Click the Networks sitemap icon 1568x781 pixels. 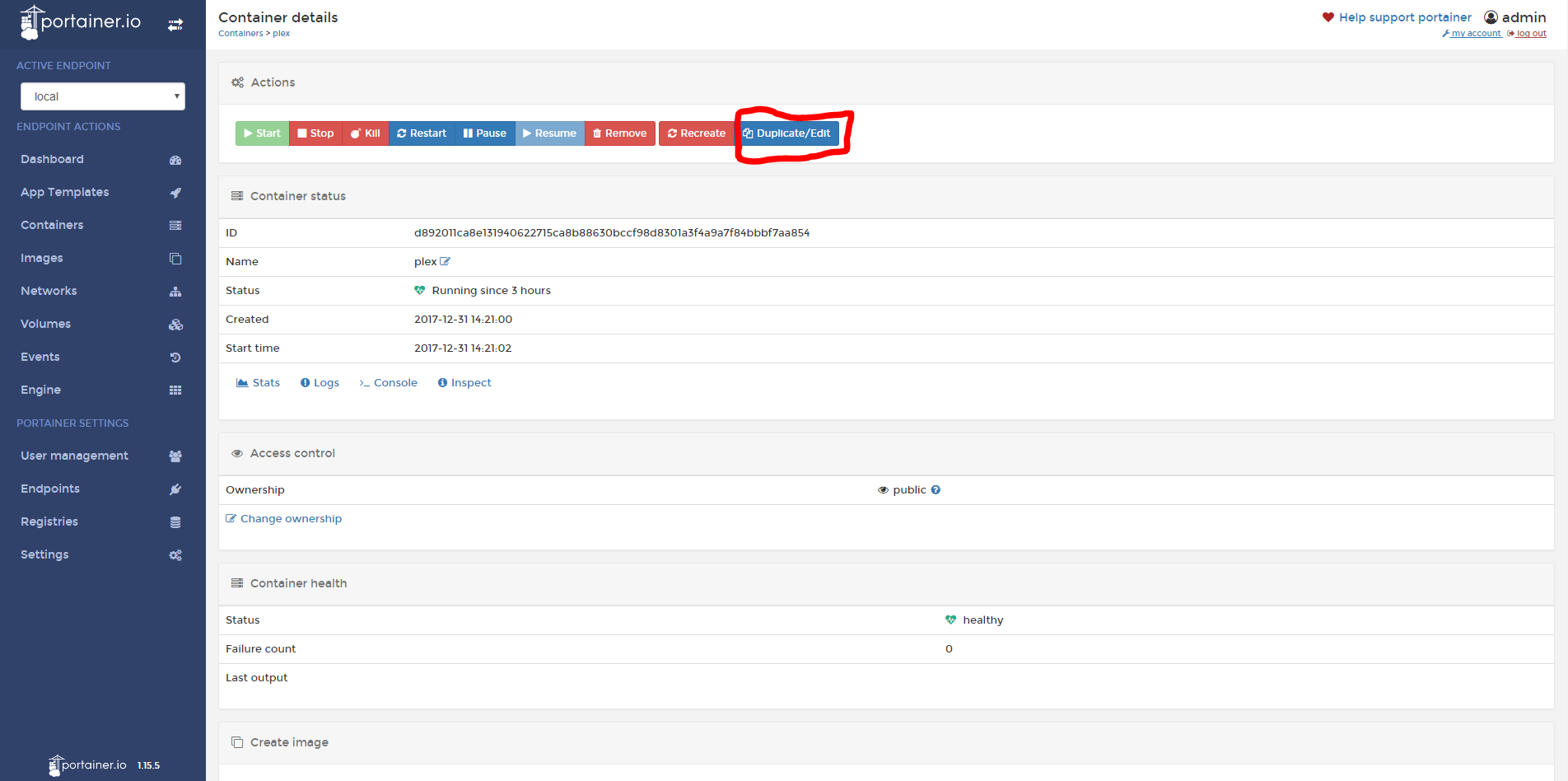click(x=175, y=292)
